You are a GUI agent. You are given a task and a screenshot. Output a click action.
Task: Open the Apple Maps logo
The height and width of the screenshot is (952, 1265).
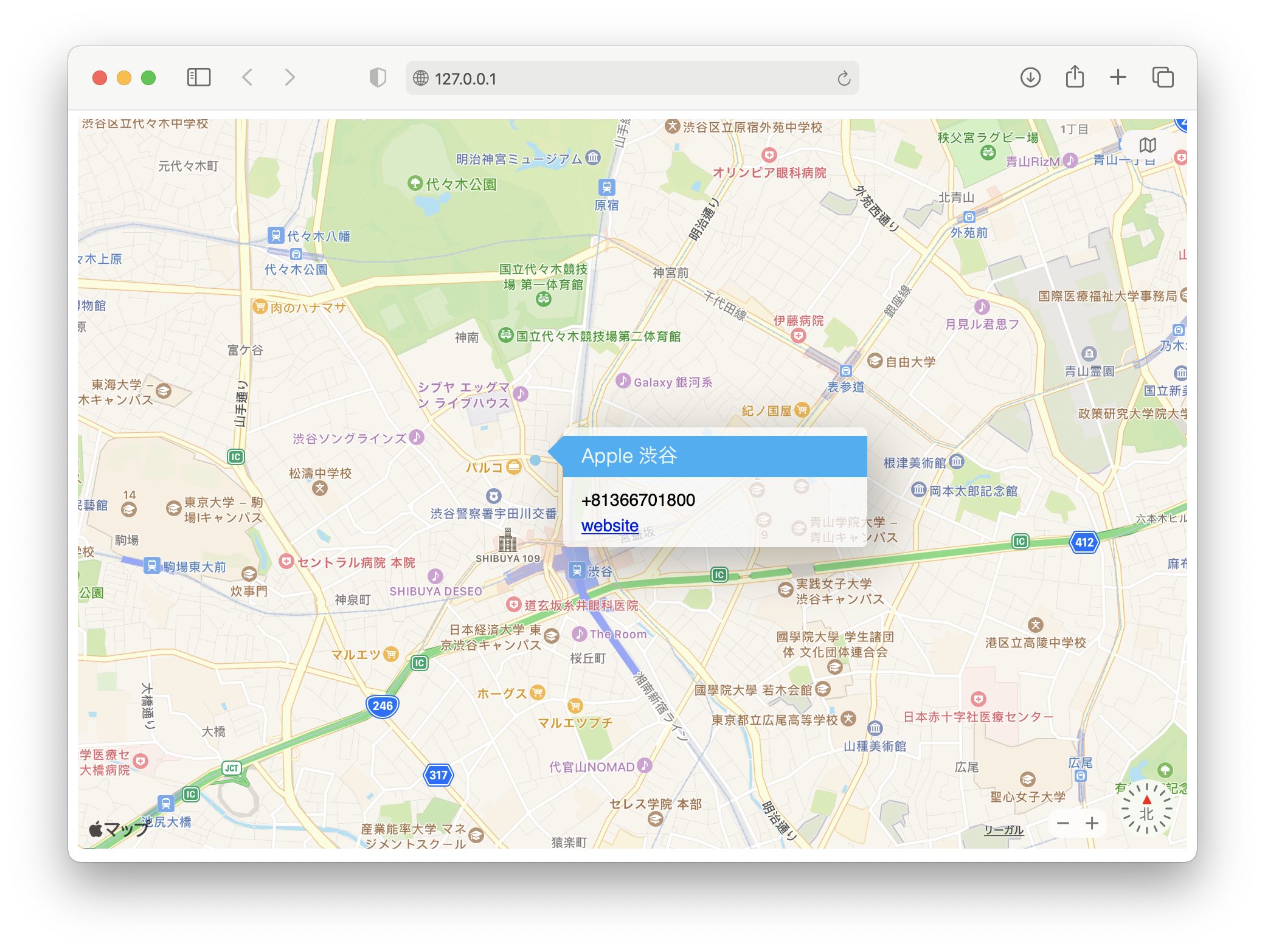tap(119, 829)
